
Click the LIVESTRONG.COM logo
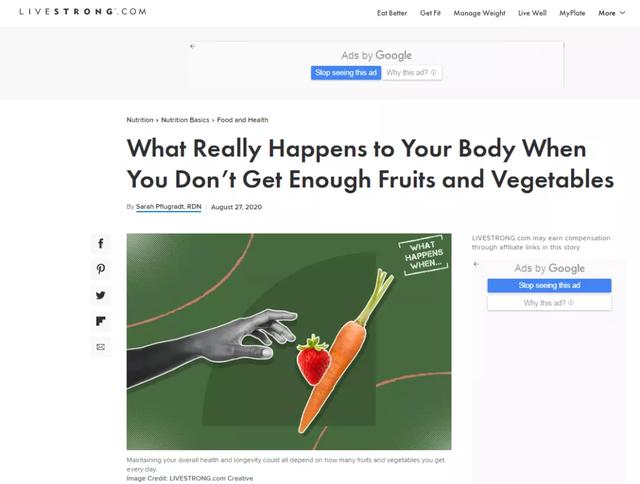pos(83,11)
